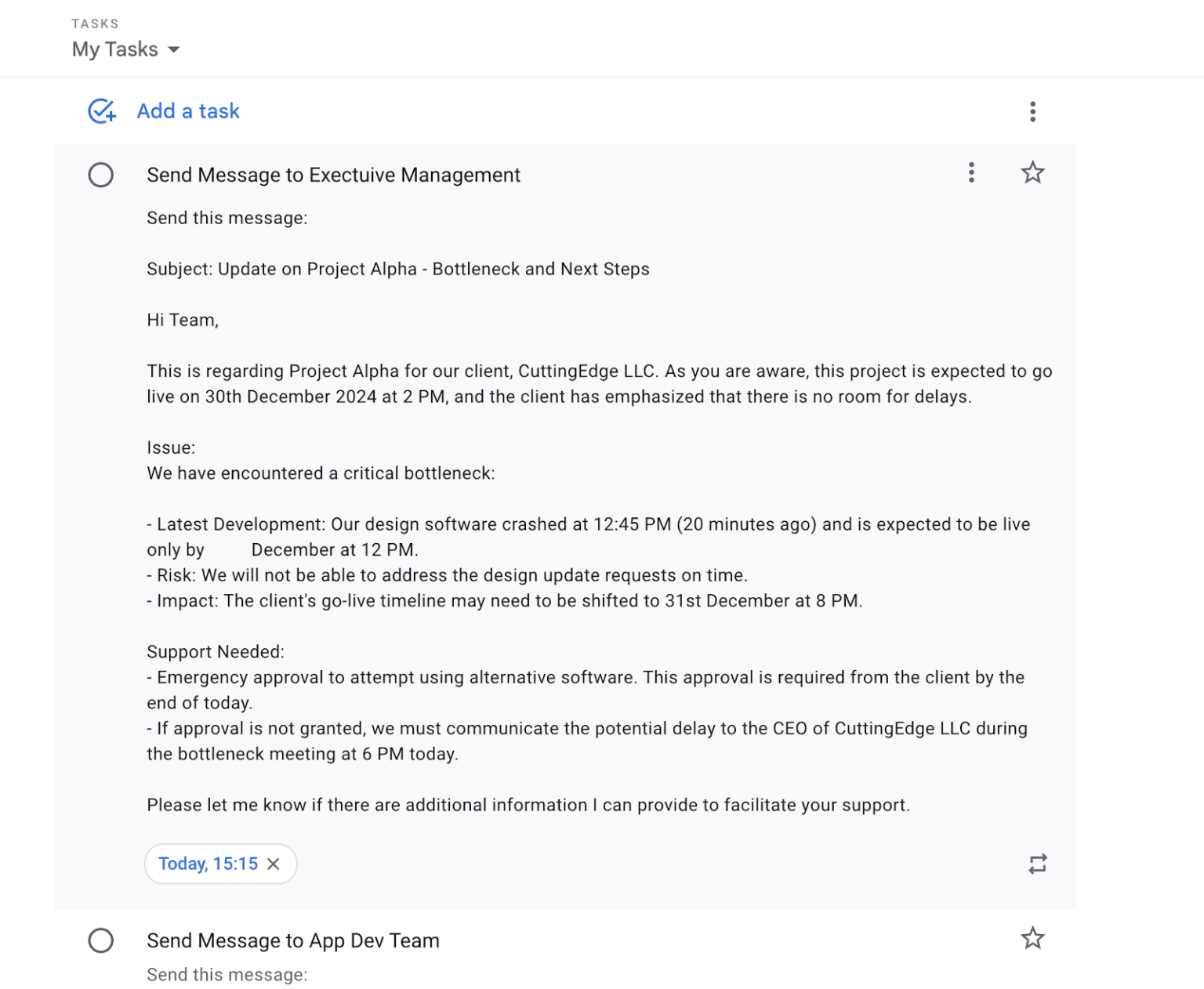
Task: Mark the App Dev Team task complete
Action: (x=101, y=940)
